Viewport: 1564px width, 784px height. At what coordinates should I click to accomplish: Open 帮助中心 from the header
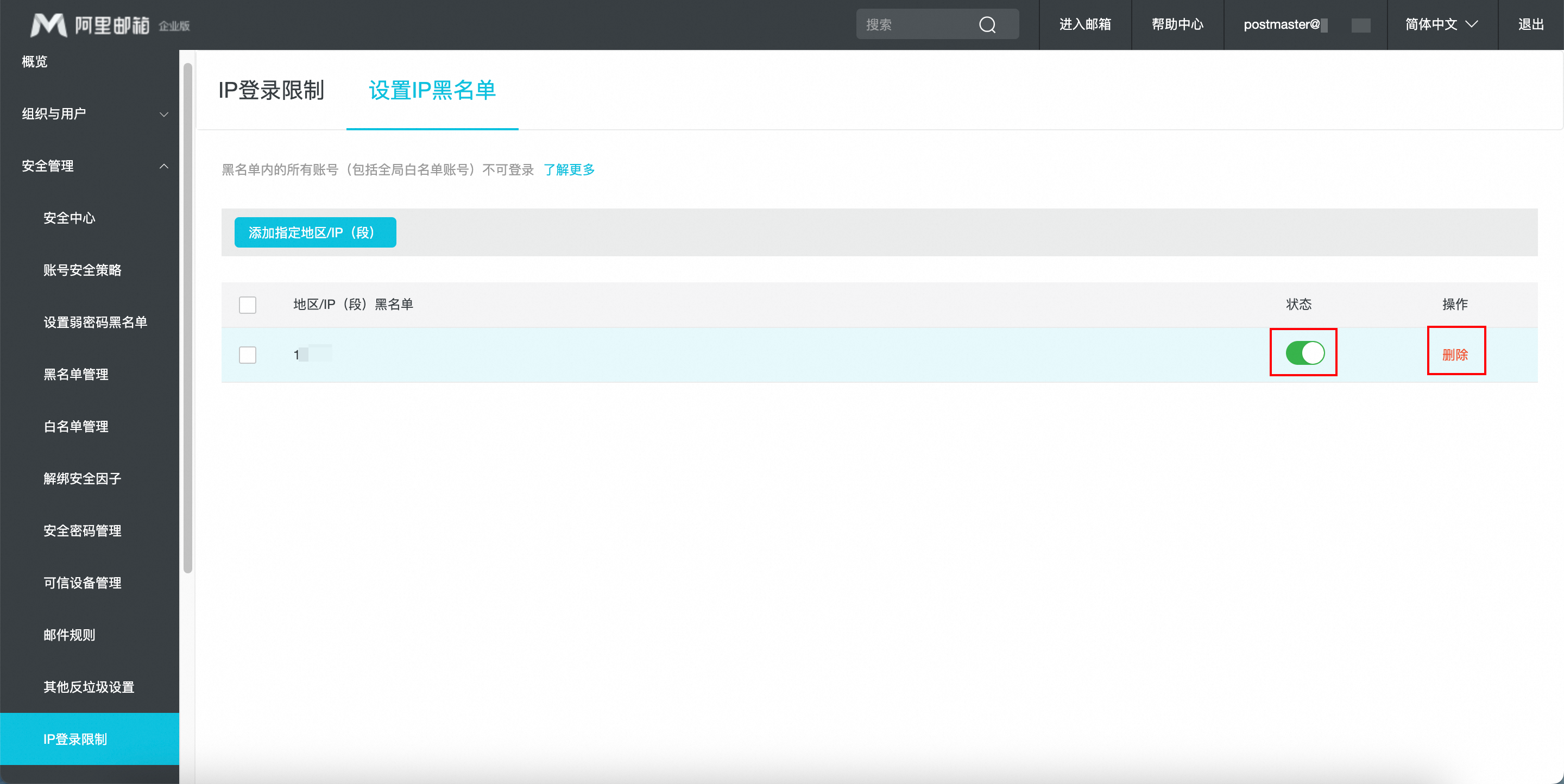pos(1177,25)
